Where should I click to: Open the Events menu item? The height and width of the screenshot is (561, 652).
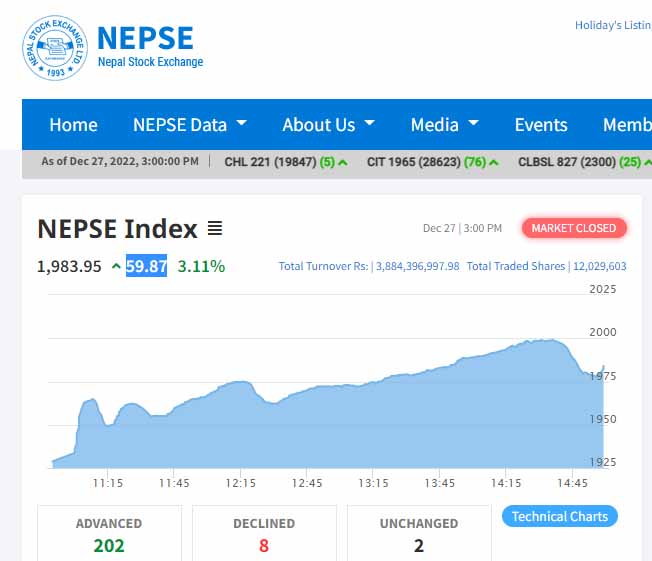click(x=540, y=125)
